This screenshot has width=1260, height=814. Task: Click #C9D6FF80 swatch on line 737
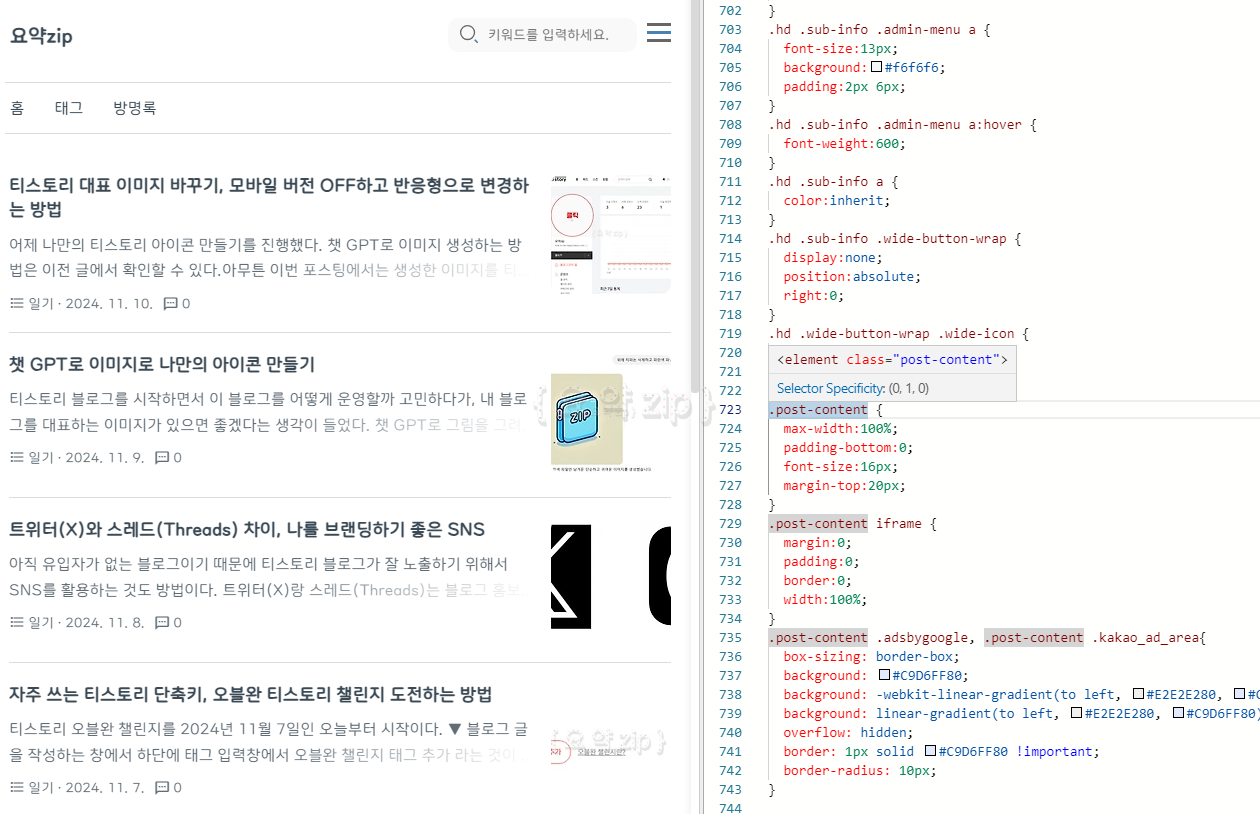[884, 675]
